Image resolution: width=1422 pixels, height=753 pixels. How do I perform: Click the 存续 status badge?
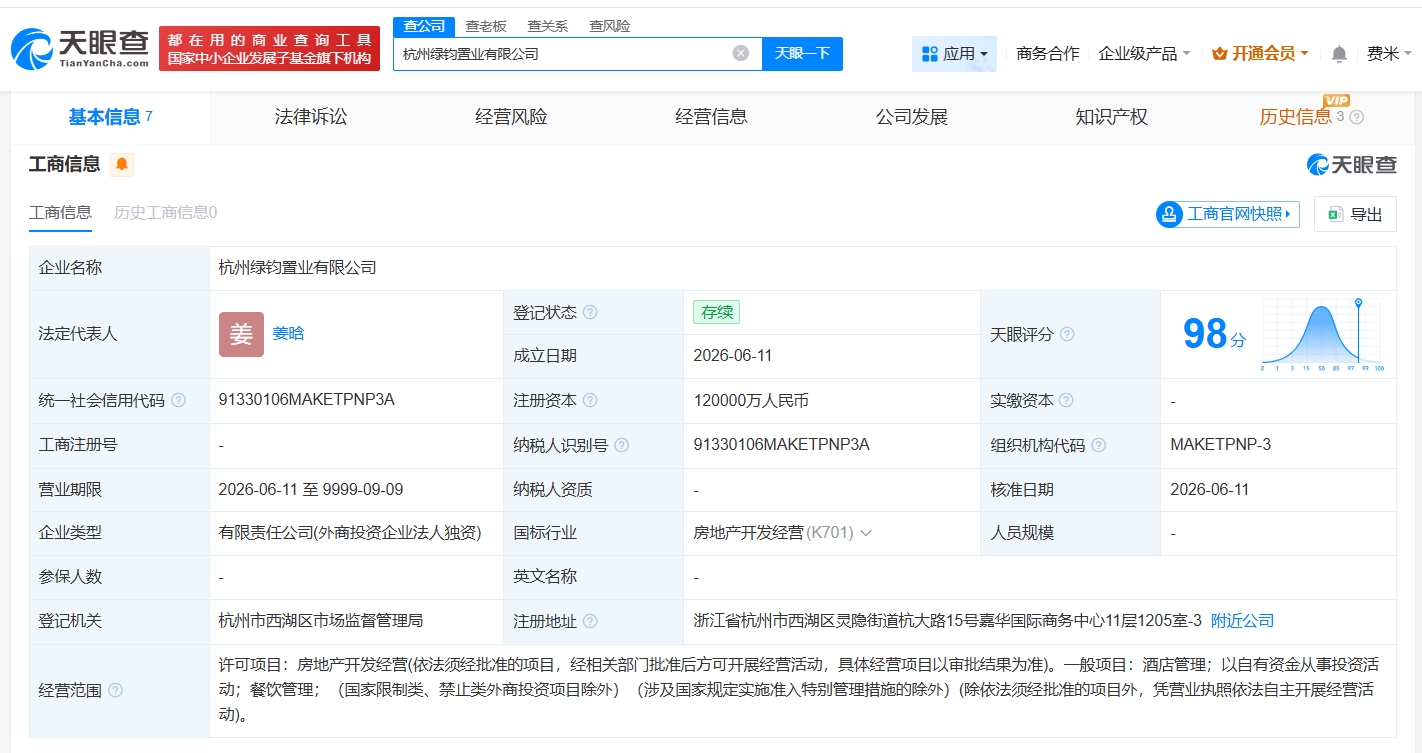coord(717,312)
